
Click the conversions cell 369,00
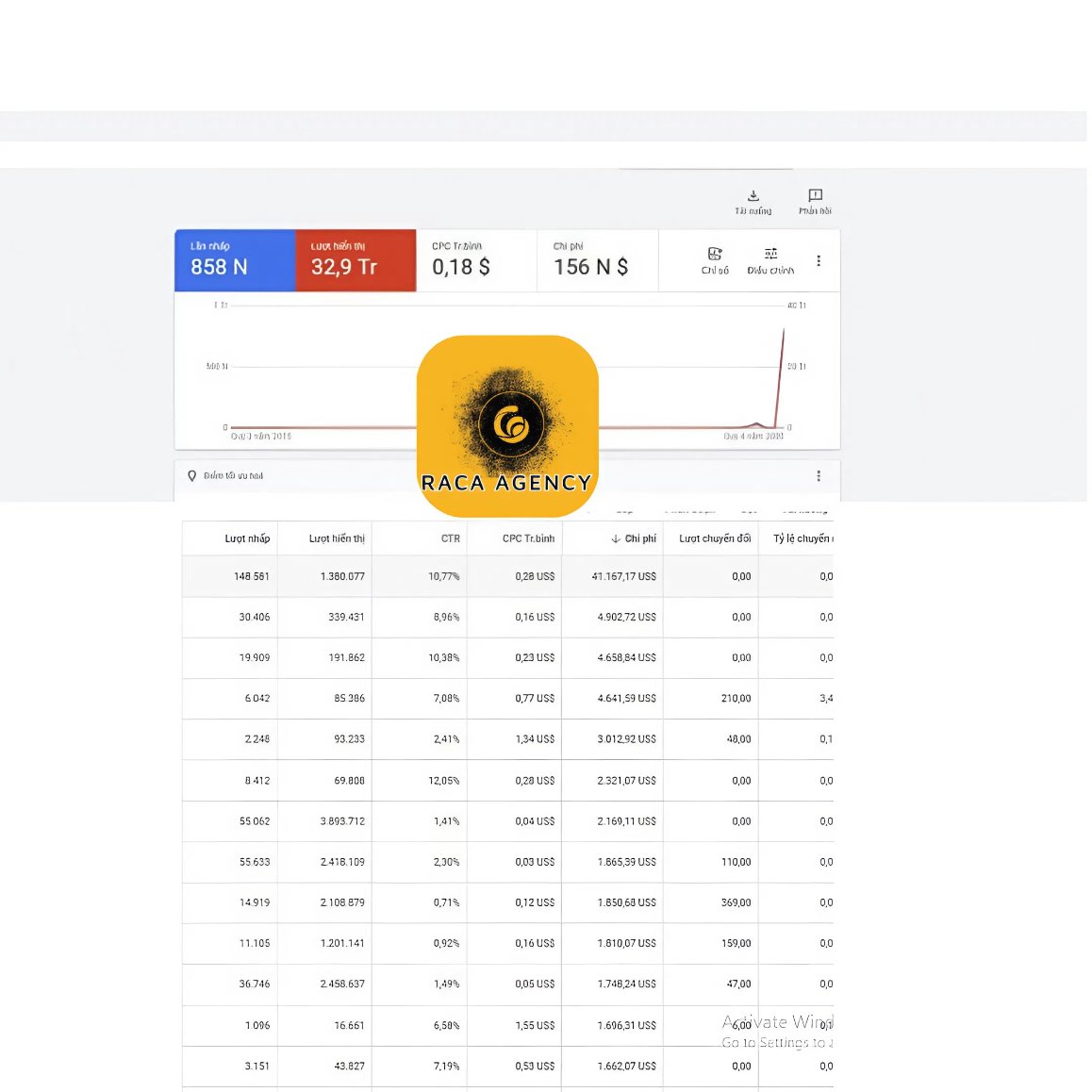(736, 902)
